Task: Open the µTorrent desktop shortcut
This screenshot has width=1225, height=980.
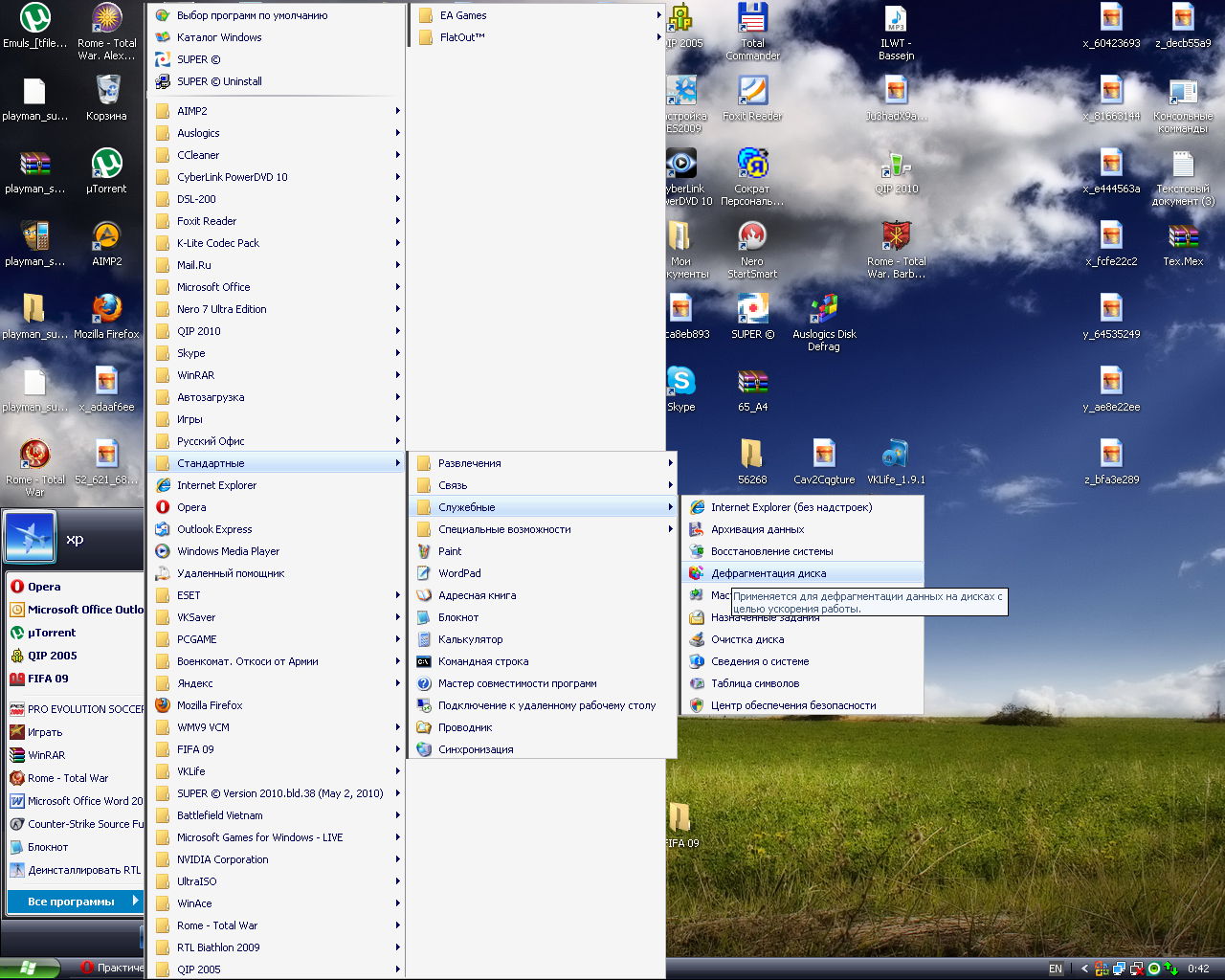Action: (106, 170)
